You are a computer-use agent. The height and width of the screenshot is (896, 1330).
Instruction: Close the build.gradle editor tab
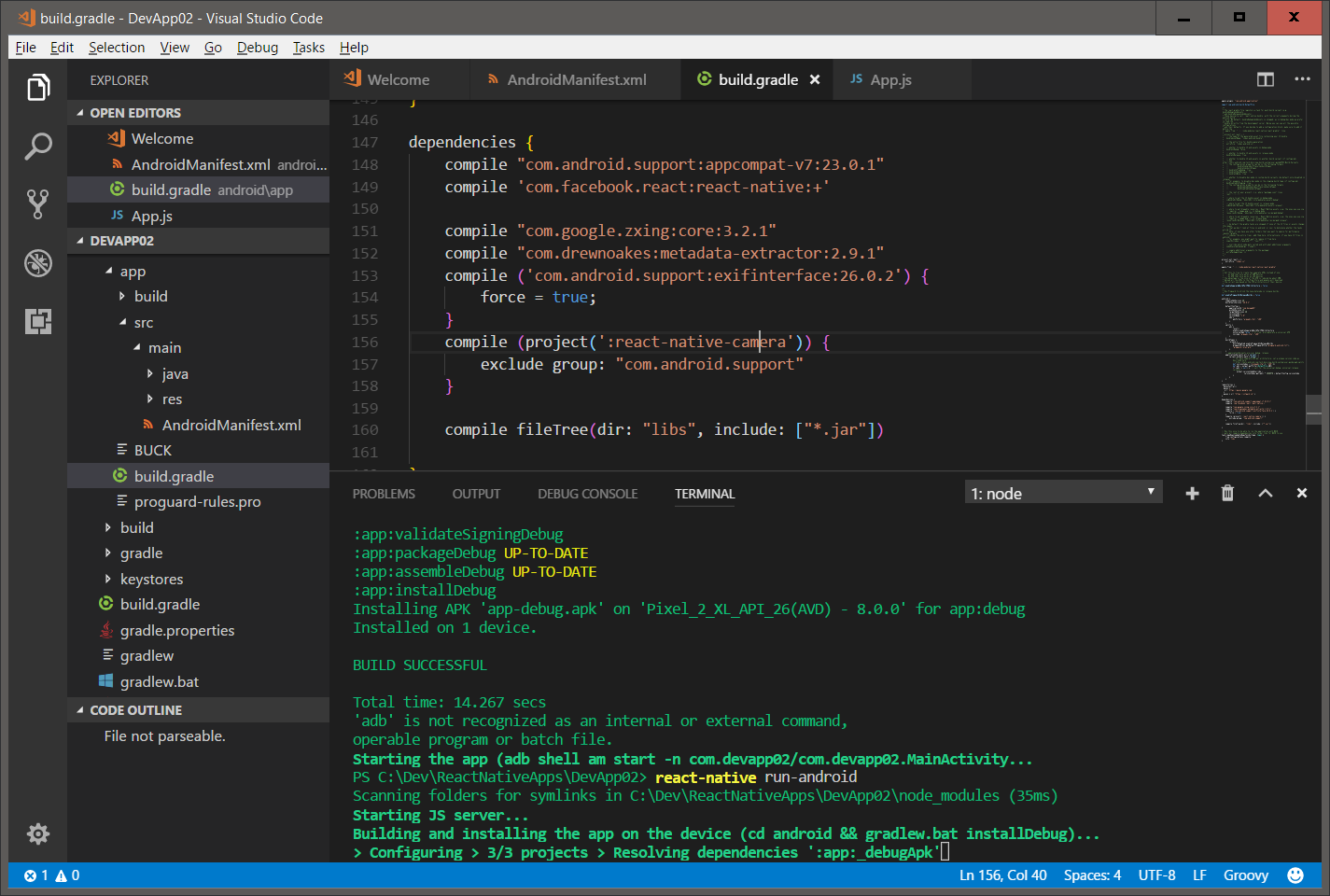[815, 80]
